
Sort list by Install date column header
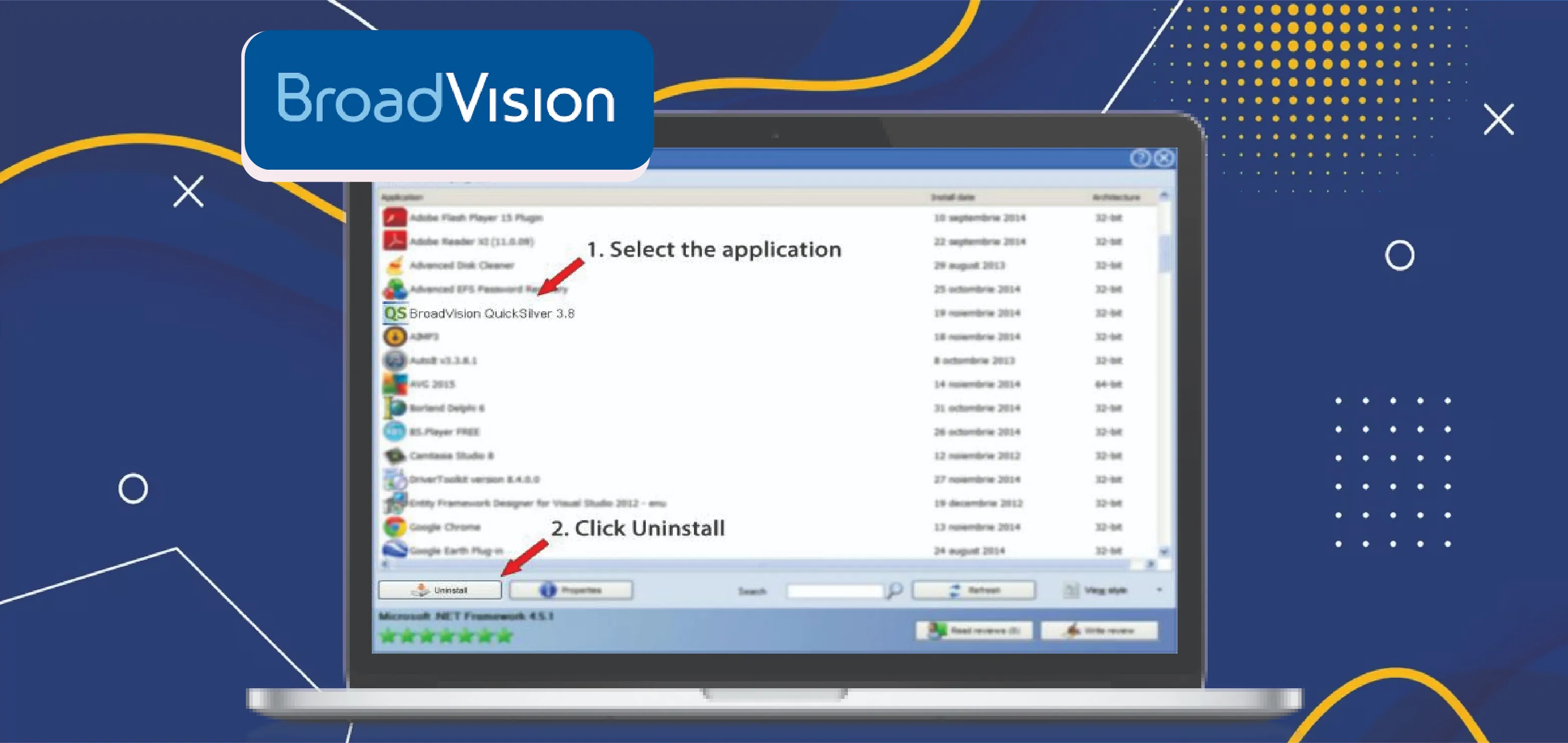(953, 197)
